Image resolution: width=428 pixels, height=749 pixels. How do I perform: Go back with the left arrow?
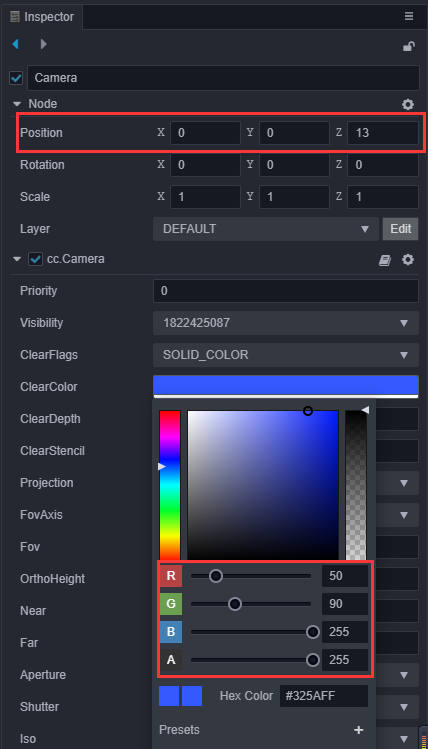tap(15, 44)
